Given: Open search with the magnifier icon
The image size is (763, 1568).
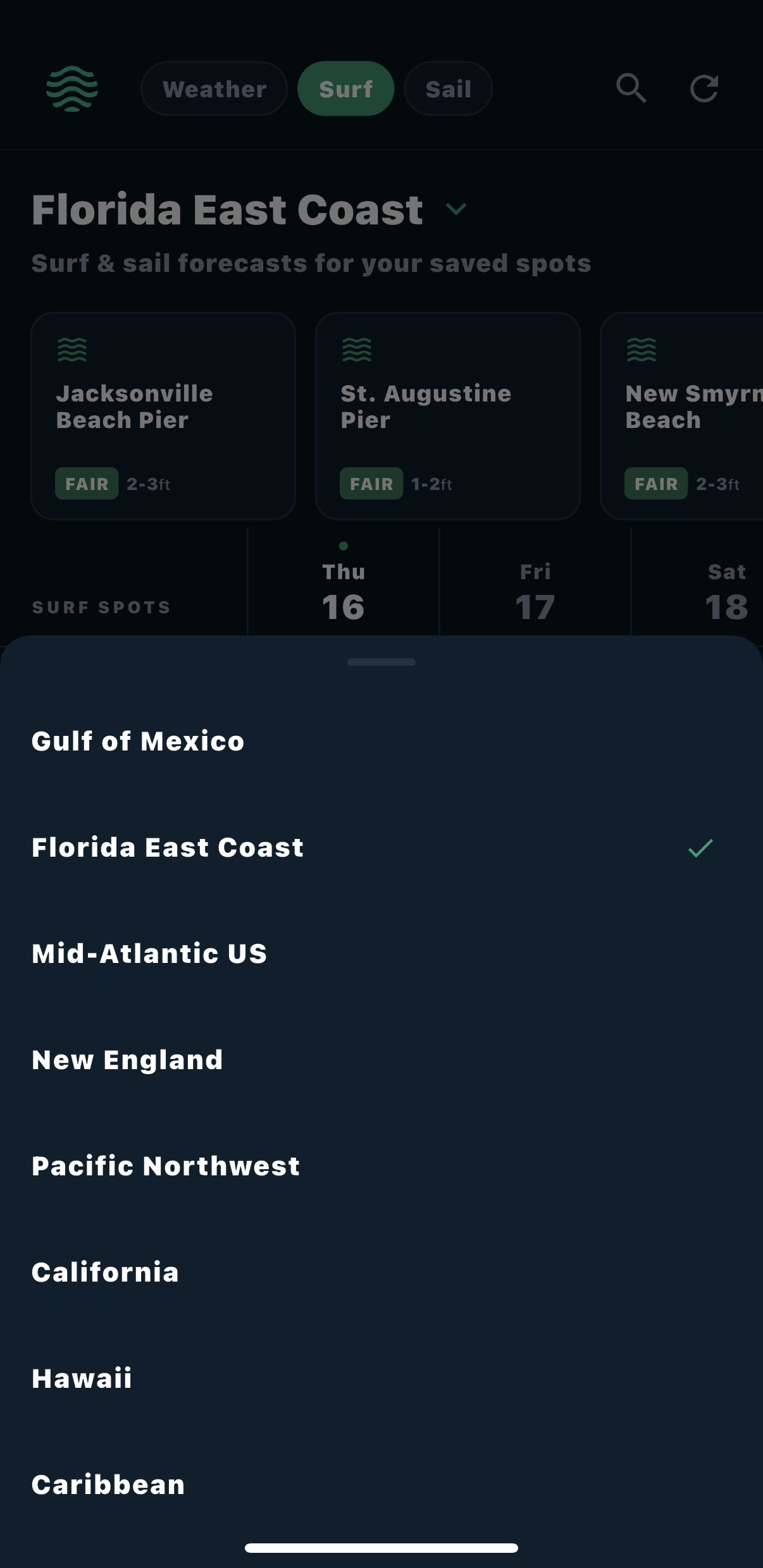Looking at the screenshot, I should coord(631,89).
